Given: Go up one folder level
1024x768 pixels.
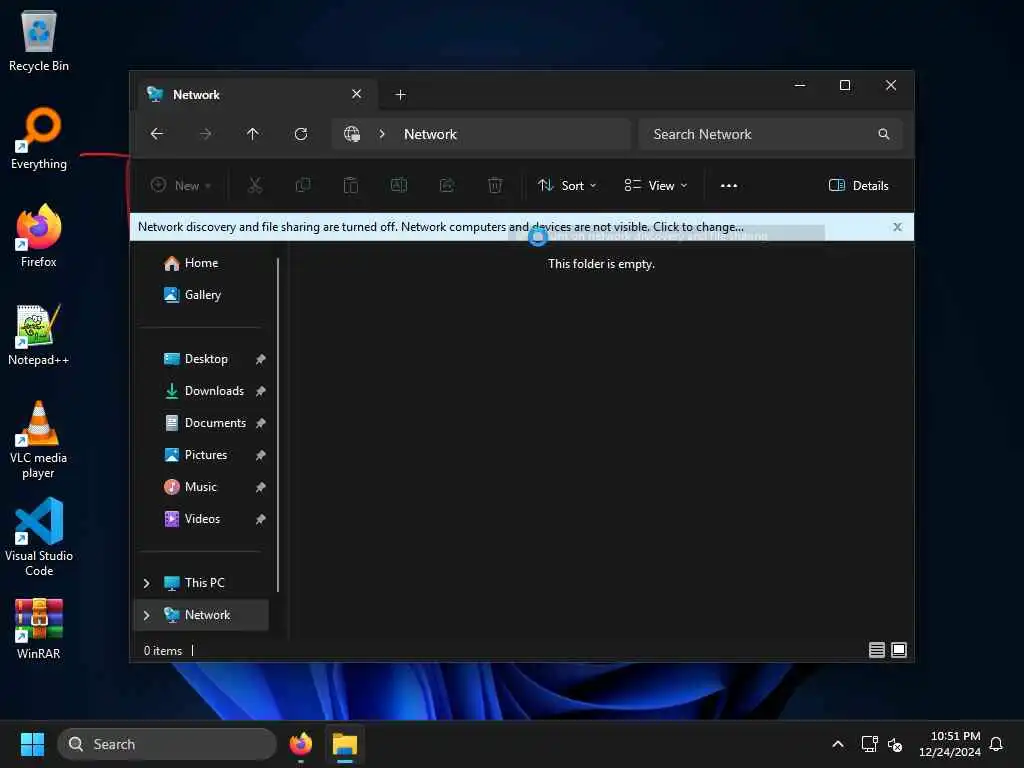Looking at the screenshot, I should (253, 134).
